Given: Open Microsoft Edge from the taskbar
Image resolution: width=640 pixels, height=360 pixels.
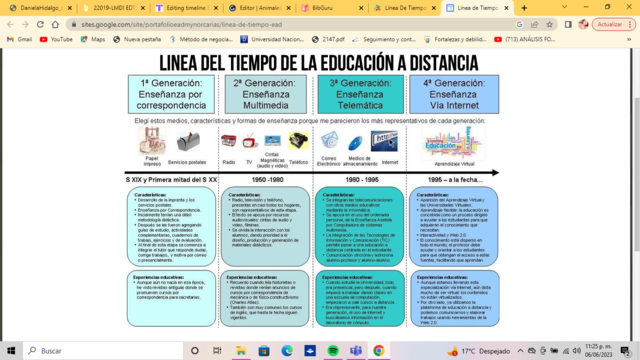Looking at the screenshot, I should pos(287,351).
